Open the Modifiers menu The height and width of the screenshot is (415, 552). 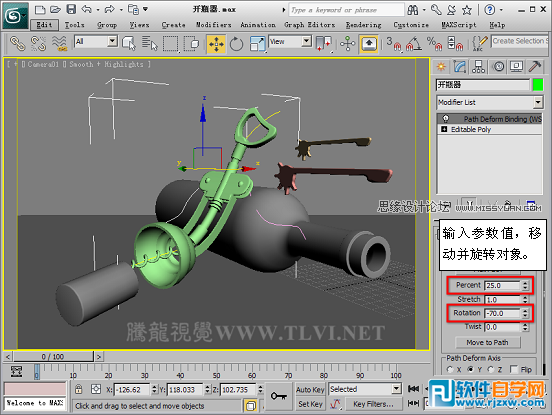[x=214, y=25]
